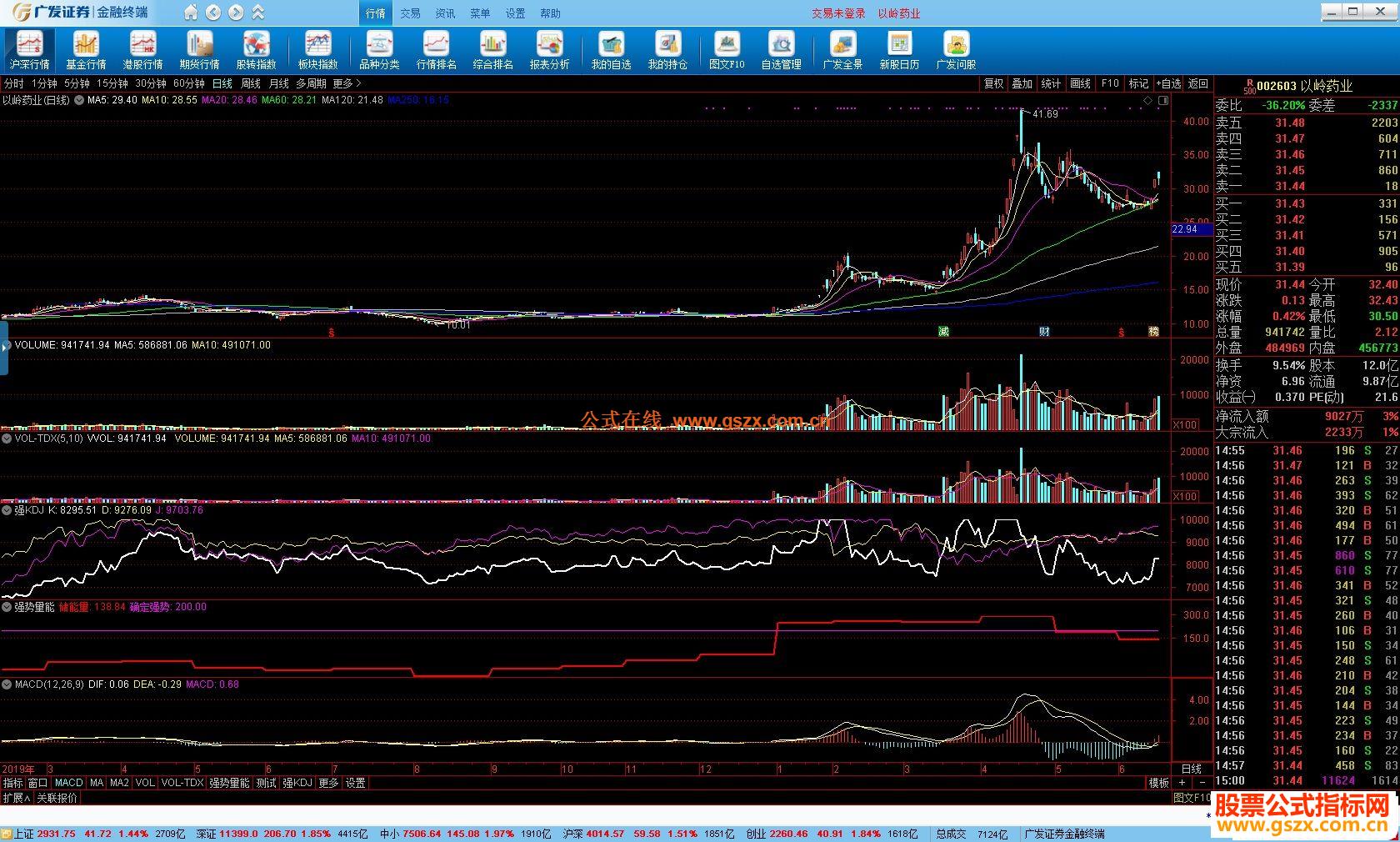This screenshot has width=1400, height=842.
Task: Click the double up-arrow collapse toolbar icon
Action: 258,13
